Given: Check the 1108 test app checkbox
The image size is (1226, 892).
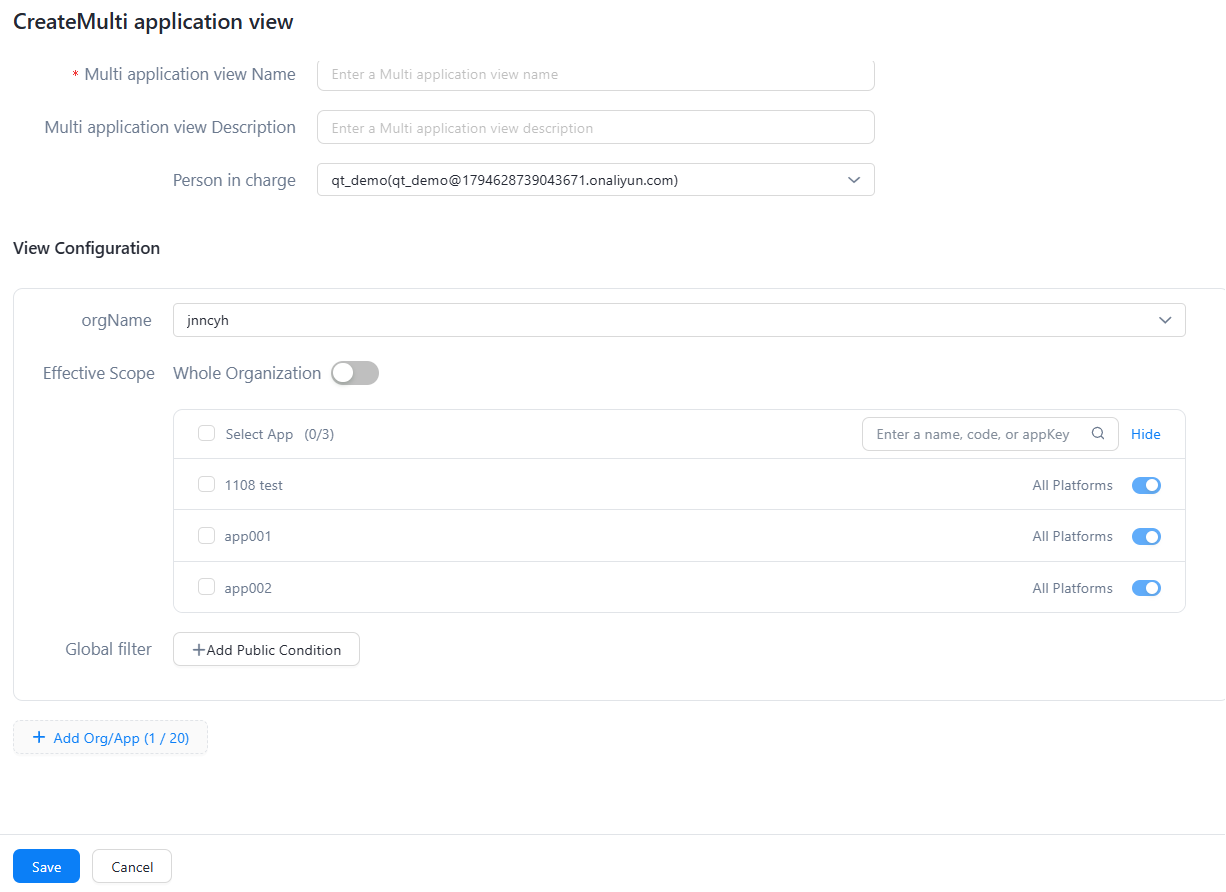Looking at the screenshot, I should pos(206,484).
